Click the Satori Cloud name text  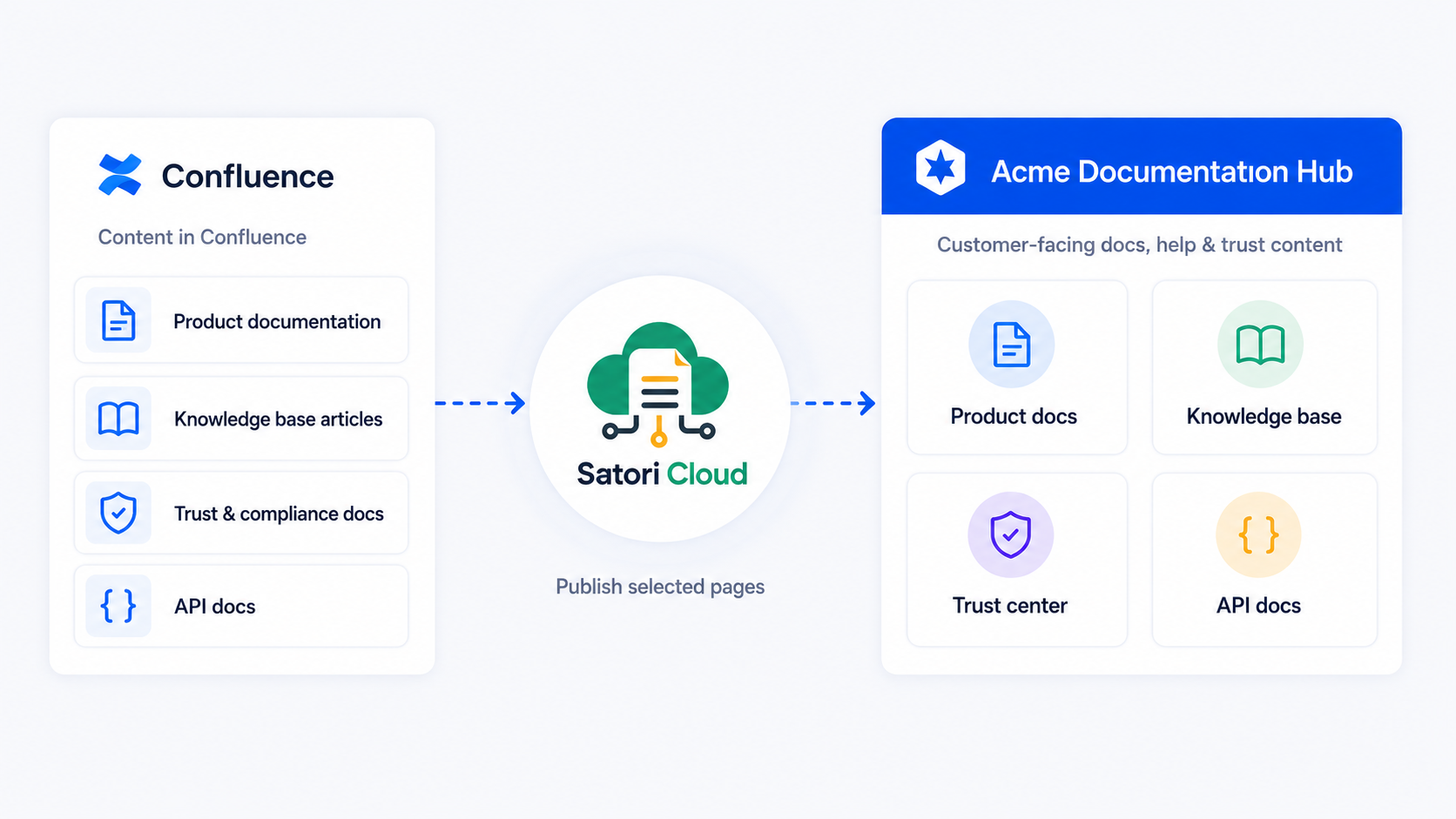pos(662,473)
